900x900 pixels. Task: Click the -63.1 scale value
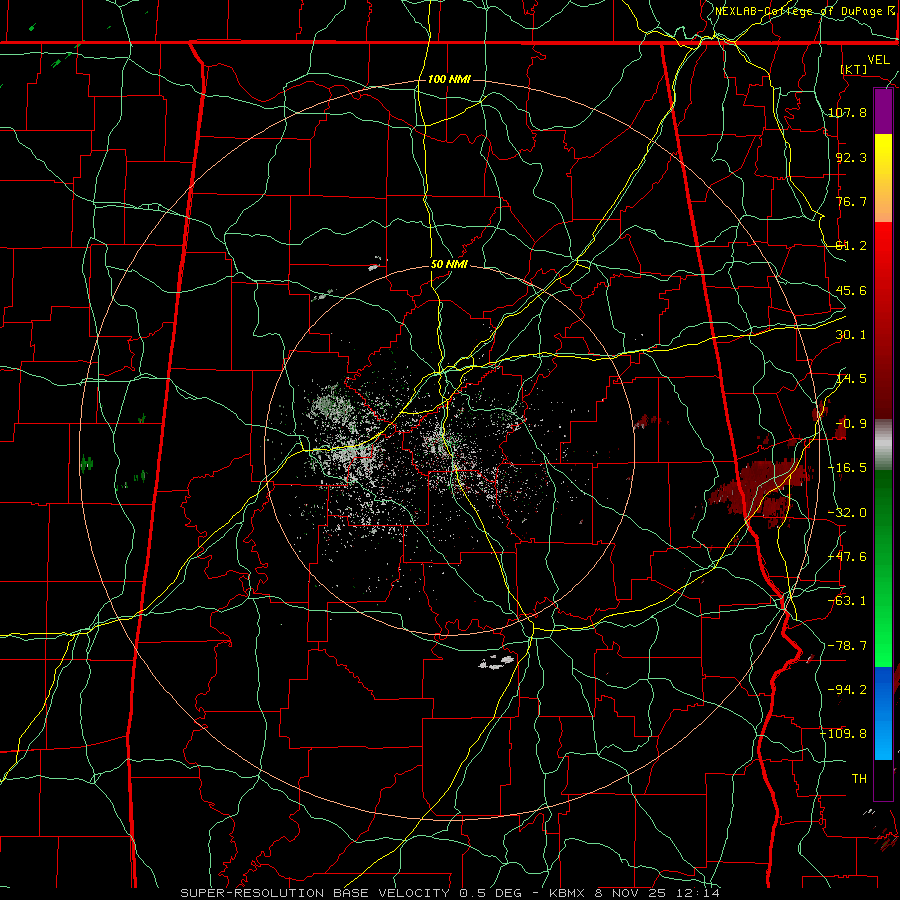(848, 601)
